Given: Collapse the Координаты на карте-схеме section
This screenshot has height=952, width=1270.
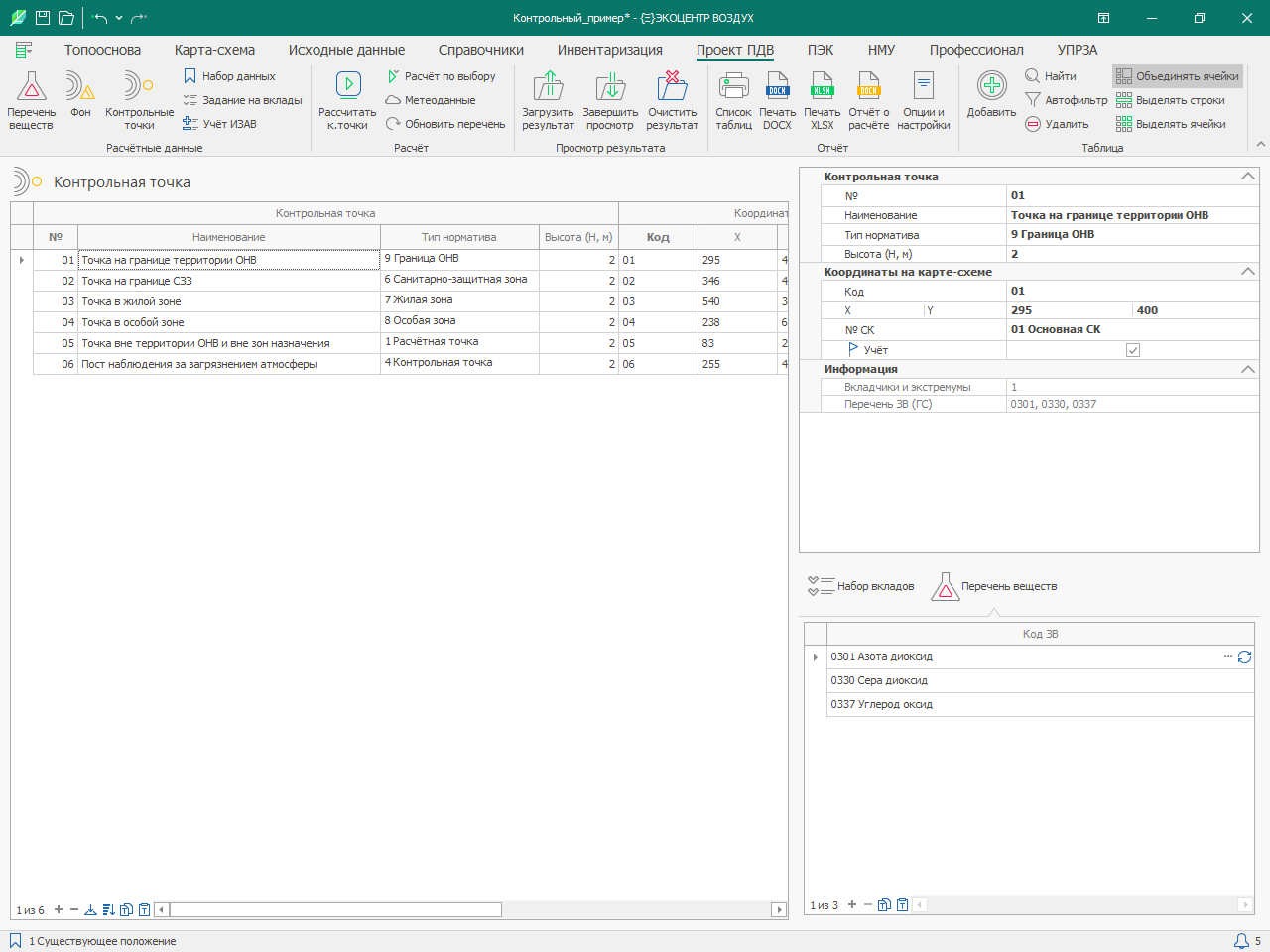Looking at the screenshot, I should point(1248,272).
